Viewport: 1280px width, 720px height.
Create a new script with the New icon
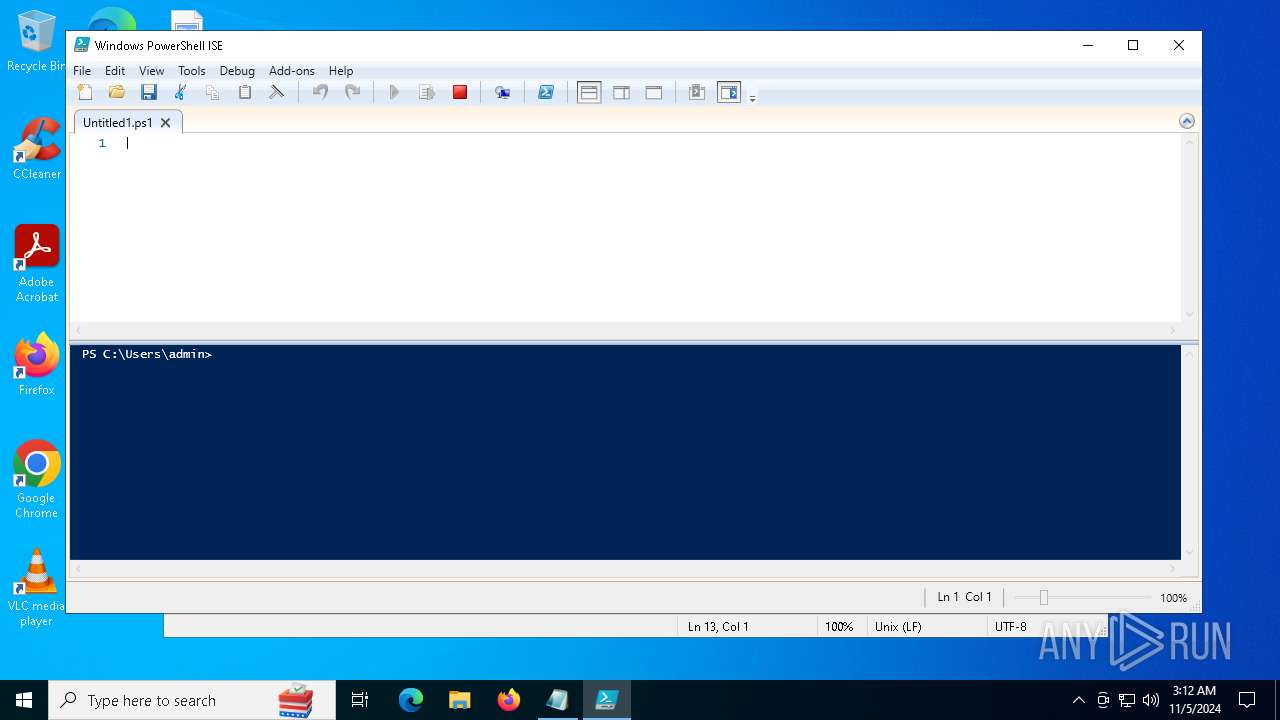tap(85, 93)
